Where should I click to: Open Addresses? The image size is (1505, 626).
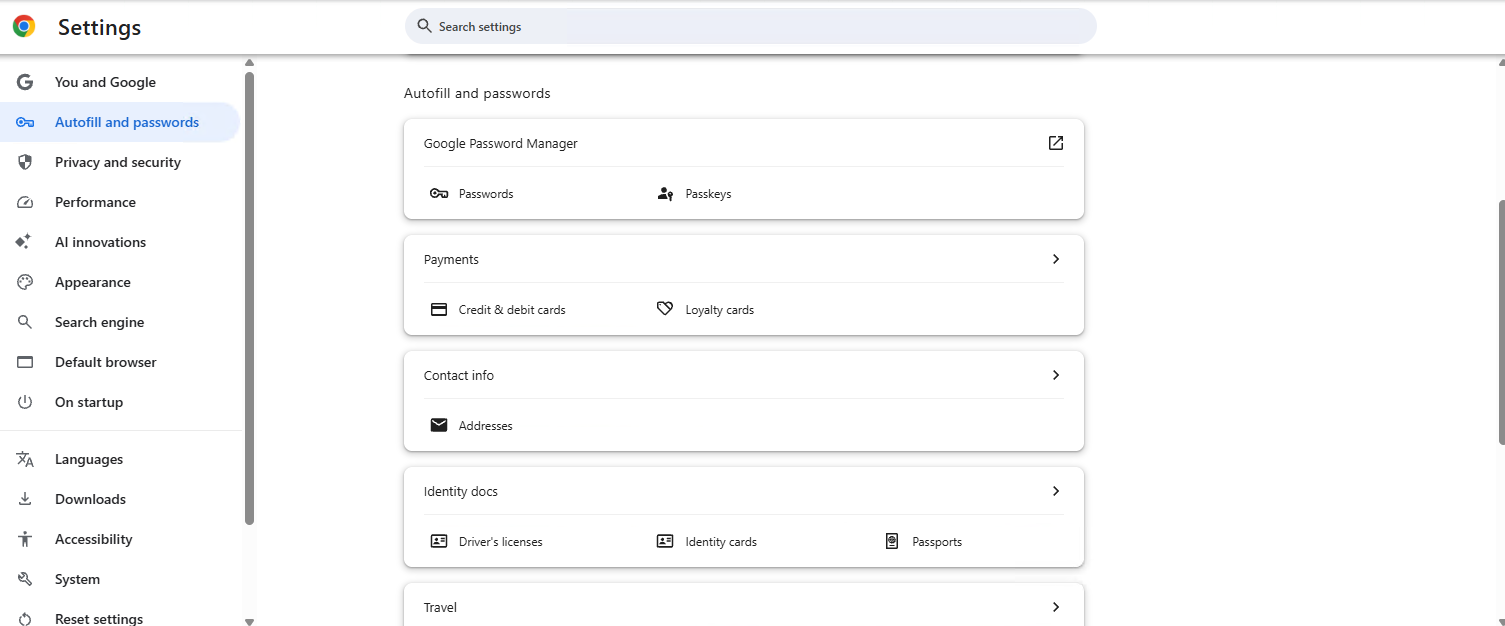pos(485,426)
